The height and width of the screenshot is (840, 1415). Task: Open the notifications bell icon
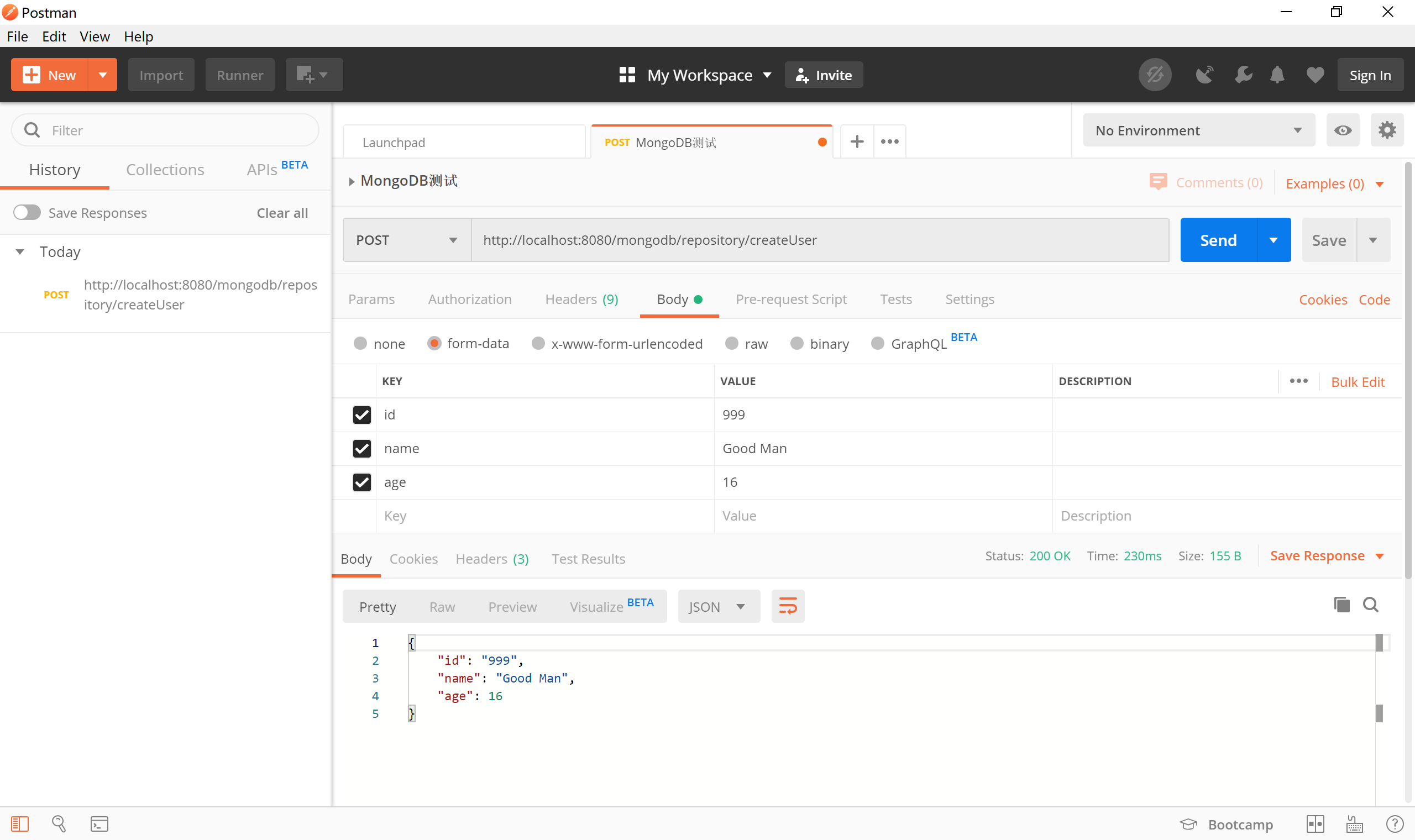tap(1277, 75)
